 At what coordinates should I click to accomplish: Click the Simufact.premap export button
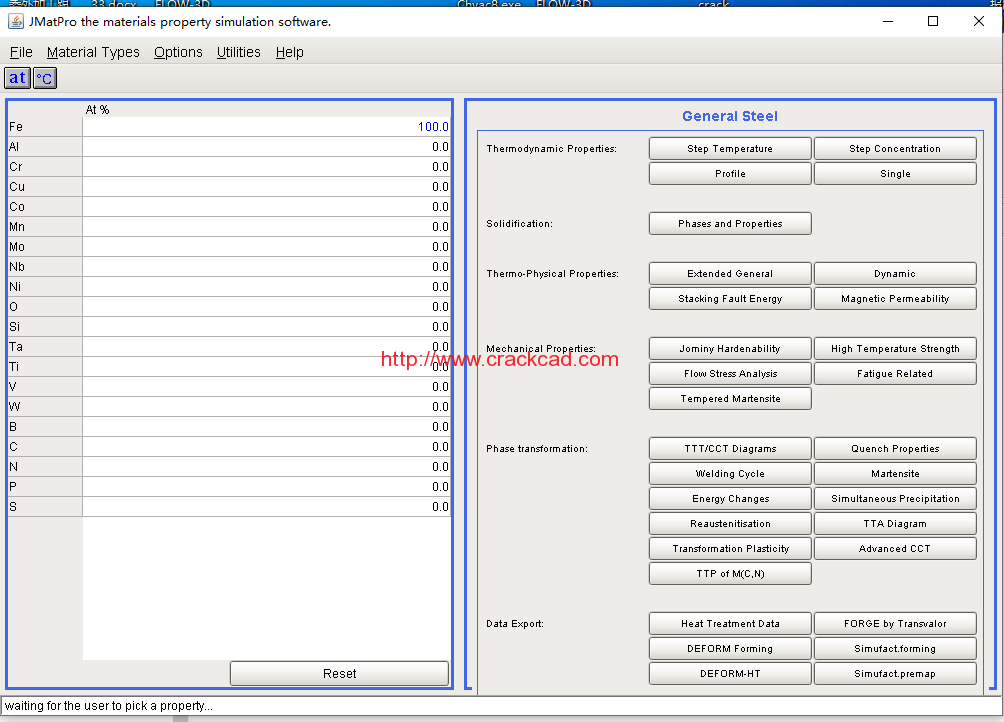pyautogui.click(x=895, y=673)
